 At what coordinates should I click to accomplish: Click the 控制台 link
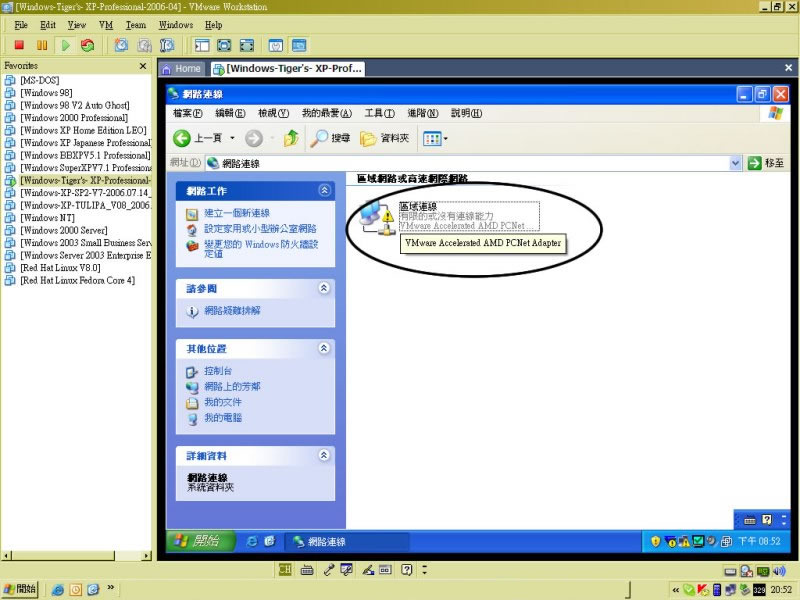(x=218, y=371)
